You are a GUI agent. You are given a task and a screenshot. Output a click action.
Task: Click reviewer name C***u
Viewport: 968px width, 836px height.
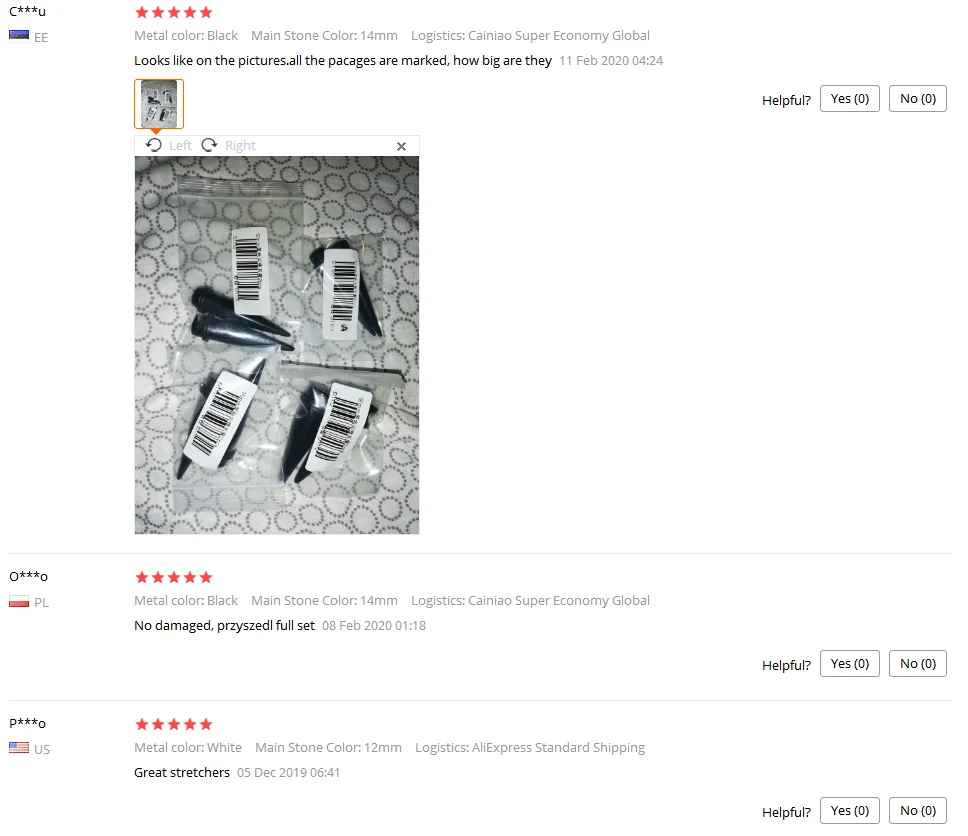[x=27, y=11]
